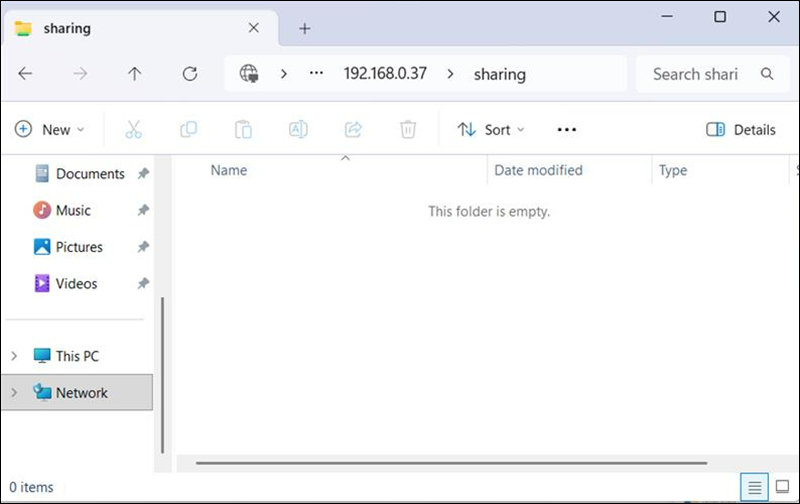800x504 pixels.
Task: Click the Cut scissors icon
Action: pos(133,130)
